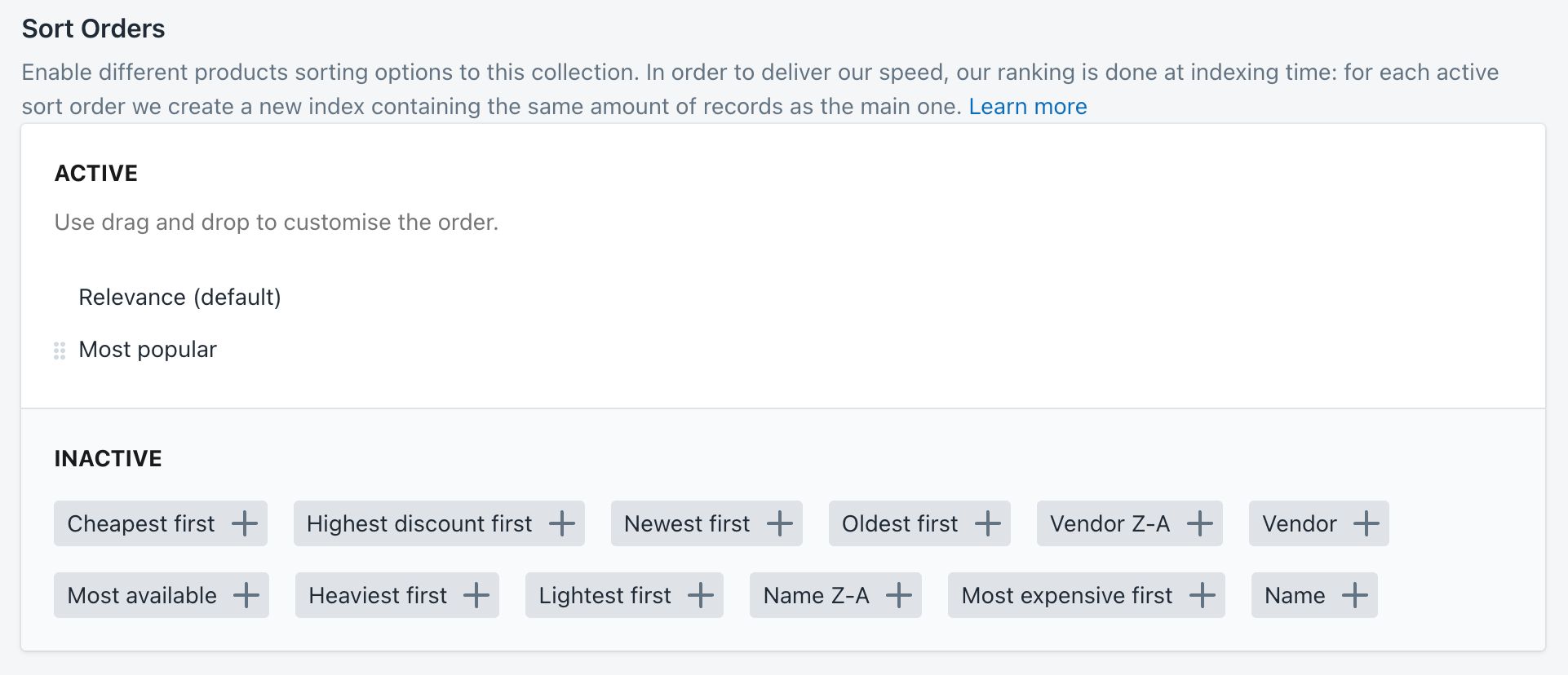Viewport: 1568px width, 675px height.
Task: Select the Cheapest first chip label
Action: [x=140, y=523]
